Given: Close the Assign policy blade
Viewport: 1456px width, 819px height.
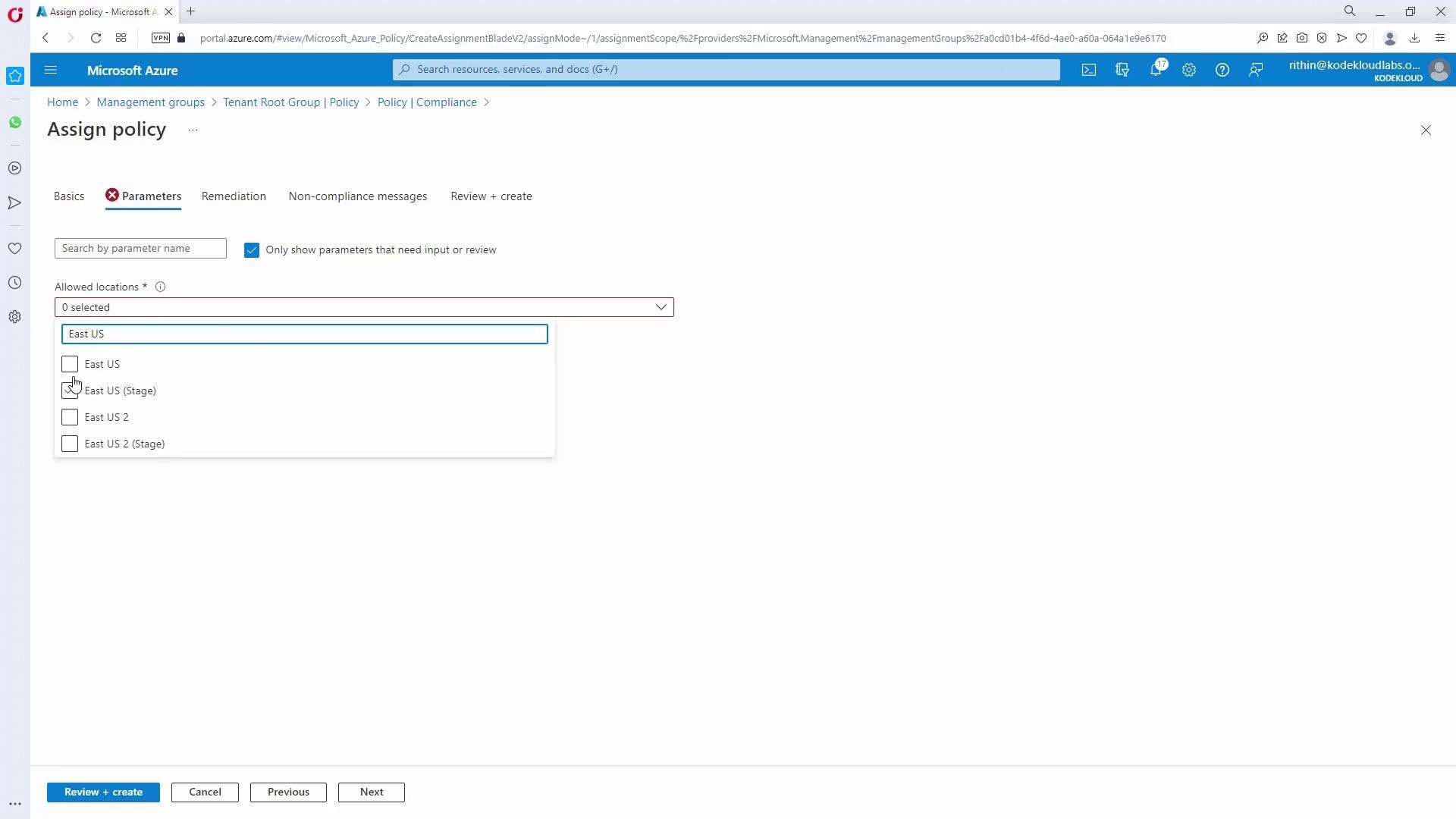Looking at the screenshot, I should point(1426,130).
